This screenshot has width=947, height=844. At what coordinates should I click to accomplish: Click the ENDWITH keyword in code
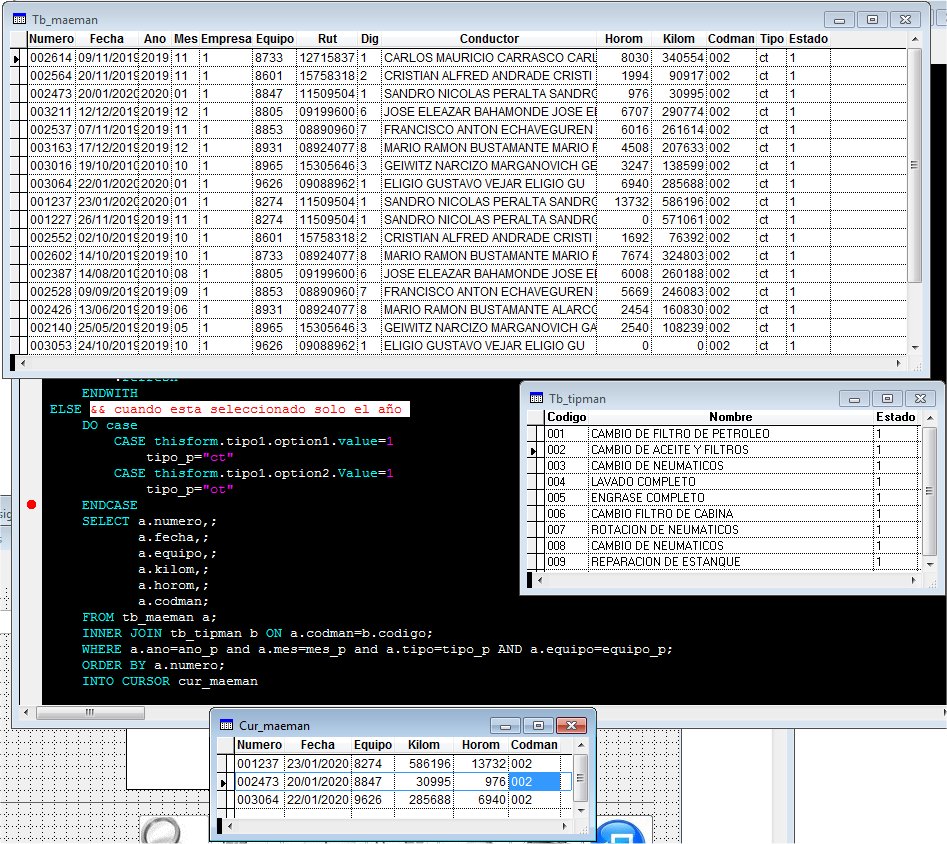coord(110,393)
